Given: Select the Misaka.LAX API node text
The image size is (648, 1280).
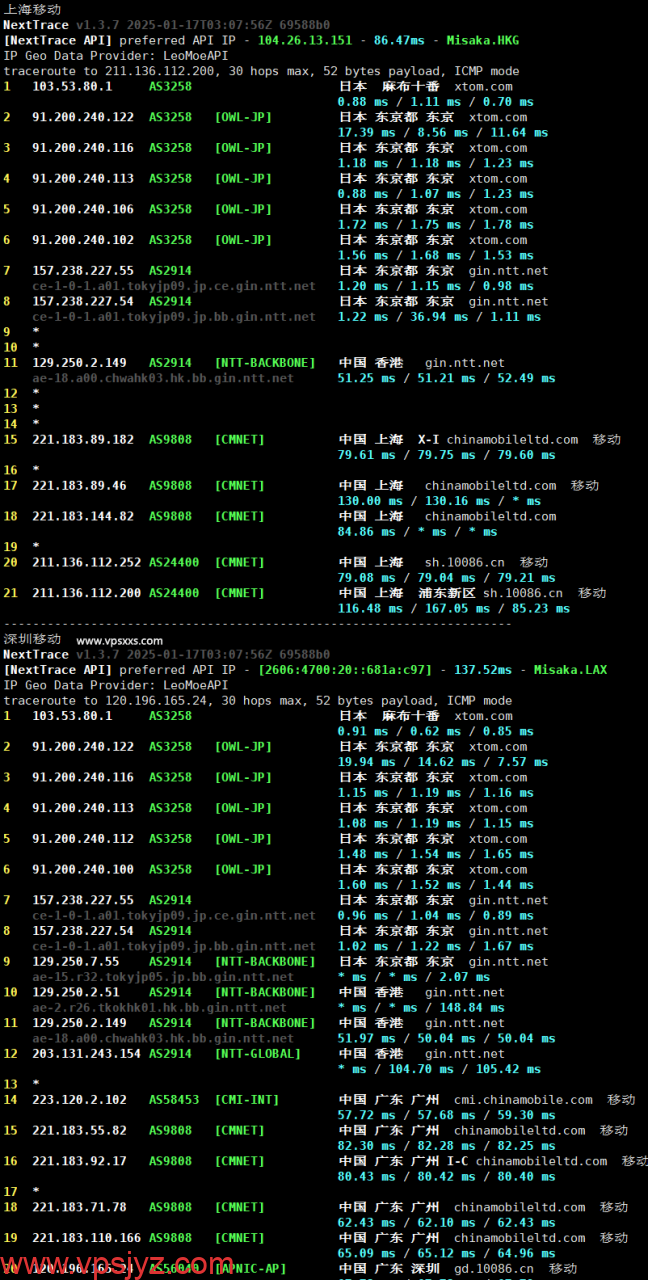Looking at the screenshot, I should click(570, 670).
